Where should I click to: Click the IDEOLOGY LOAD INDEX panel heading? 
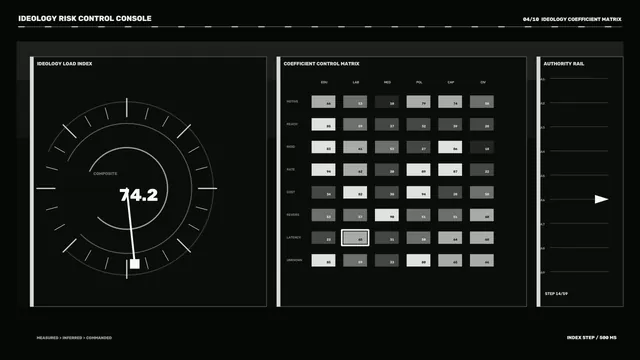coord(64,64)
